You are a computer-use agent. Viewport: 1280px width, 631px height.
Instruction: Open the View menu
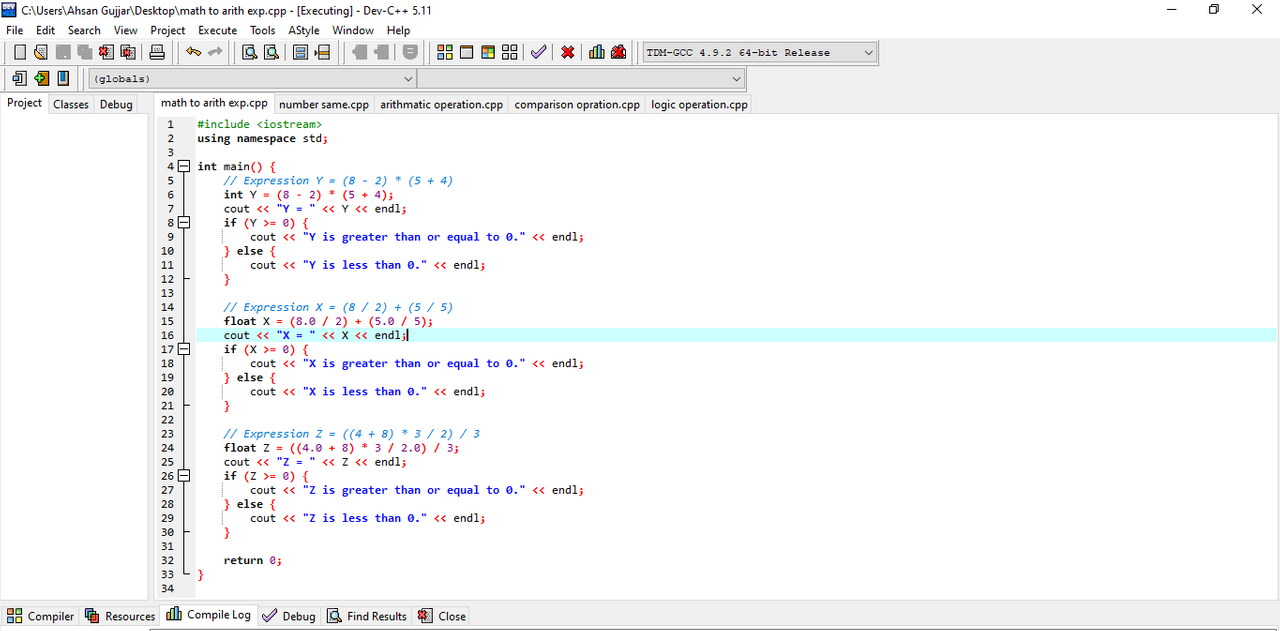pos(126,30)
